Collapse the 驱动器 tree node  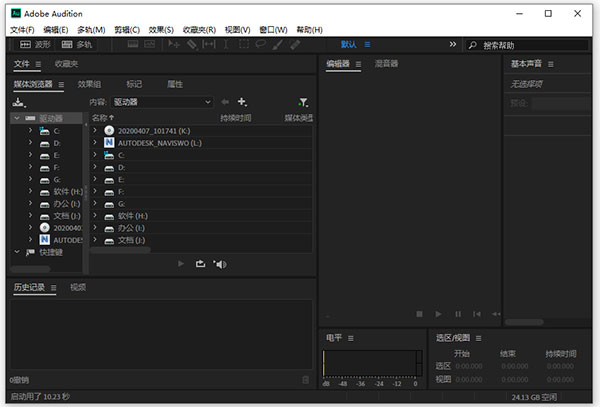(x=17, y=118)
